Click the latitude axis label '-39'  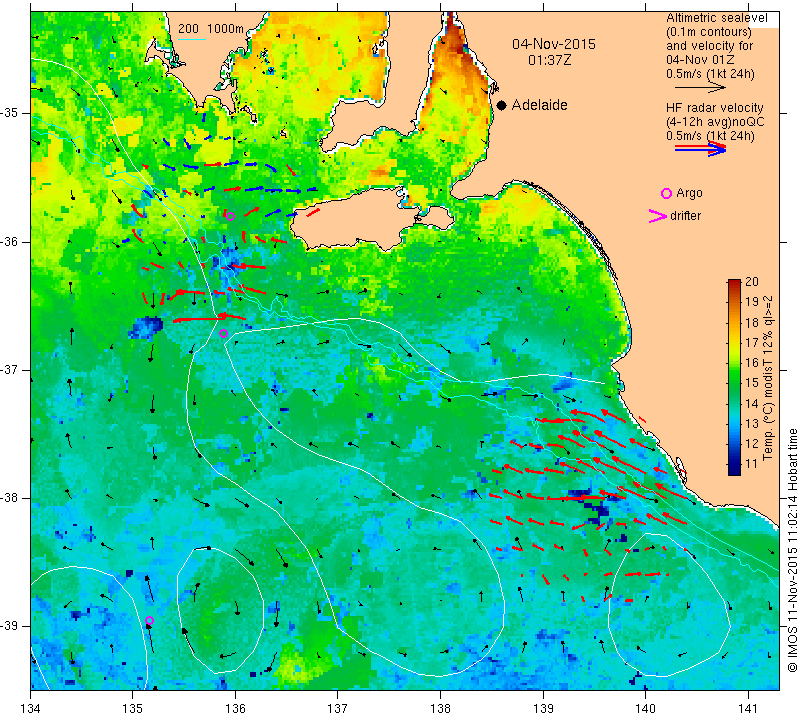click(x=11, y=626)
